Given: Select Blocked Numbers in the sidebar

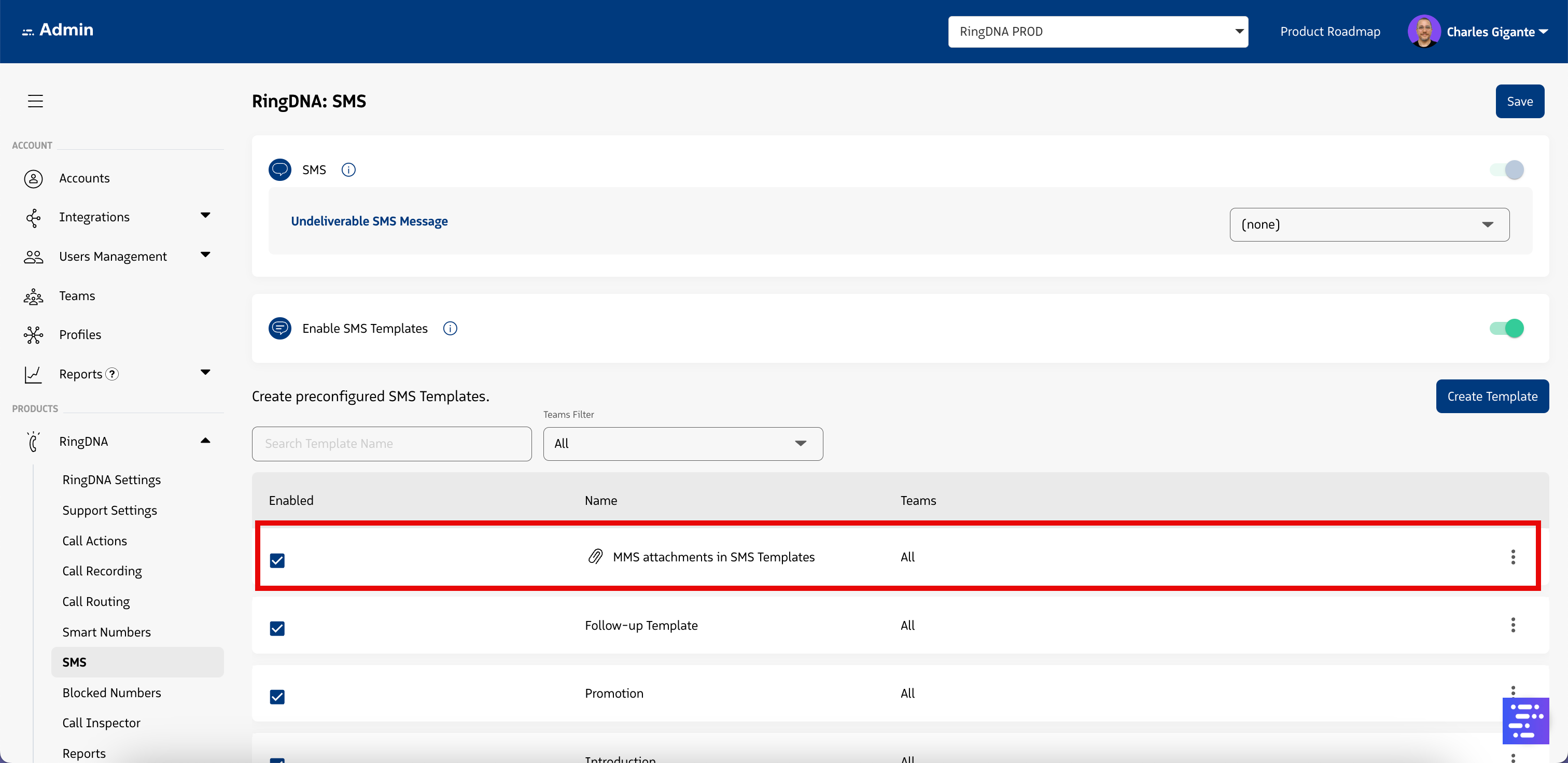Looking at the screenshot, I should 111,693.
